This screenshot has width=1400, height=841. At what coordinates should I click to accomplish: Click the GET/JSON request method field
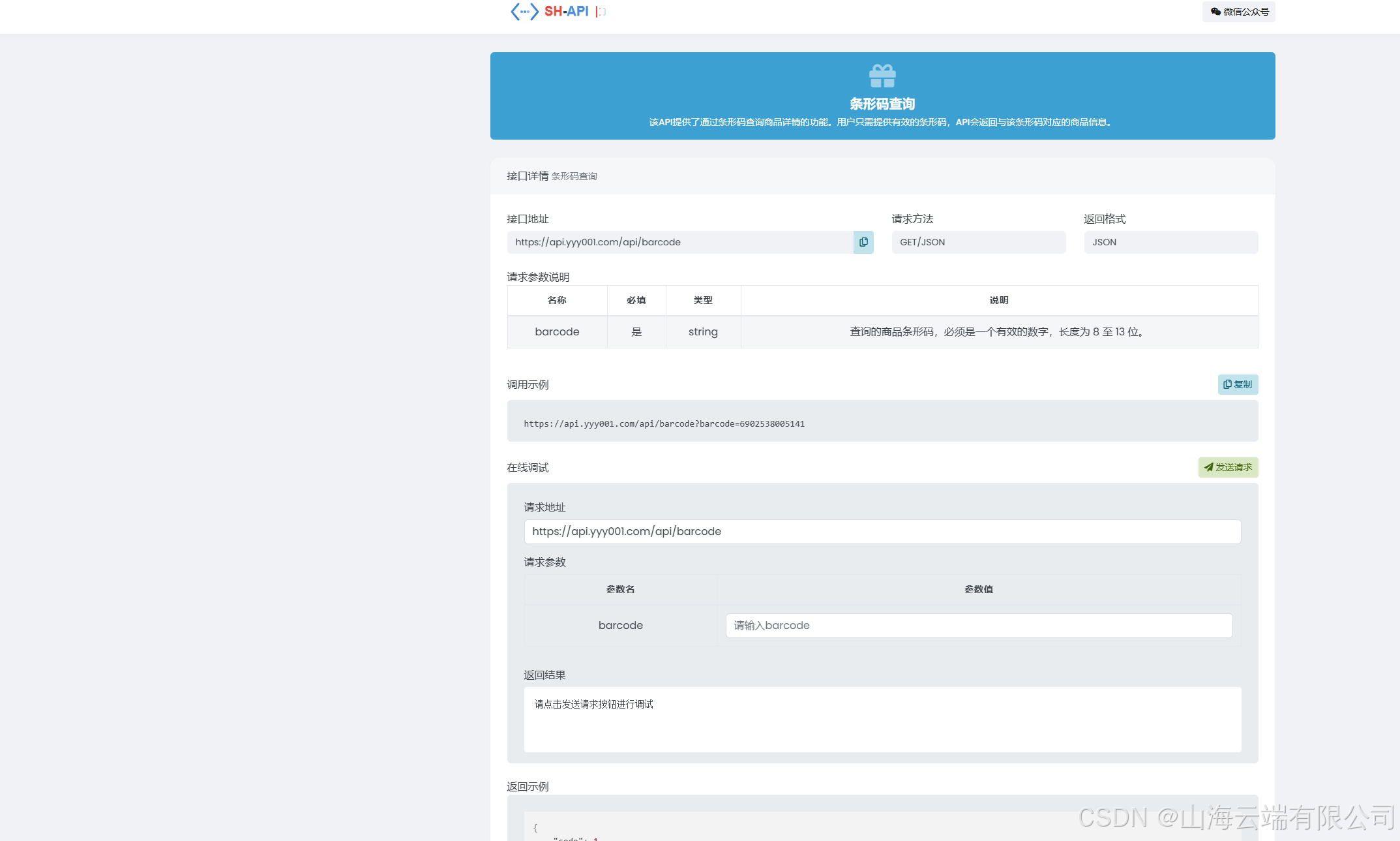[978, 242]
